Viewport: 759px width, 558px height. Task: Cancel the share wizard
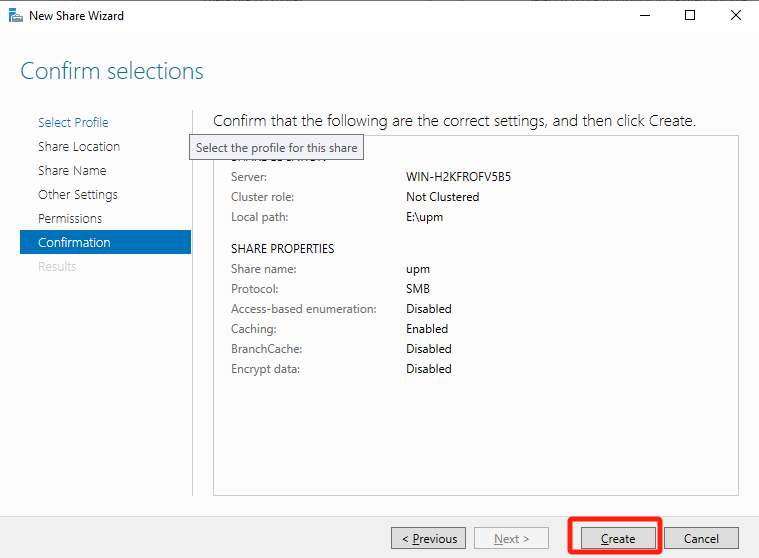(700, 538)
